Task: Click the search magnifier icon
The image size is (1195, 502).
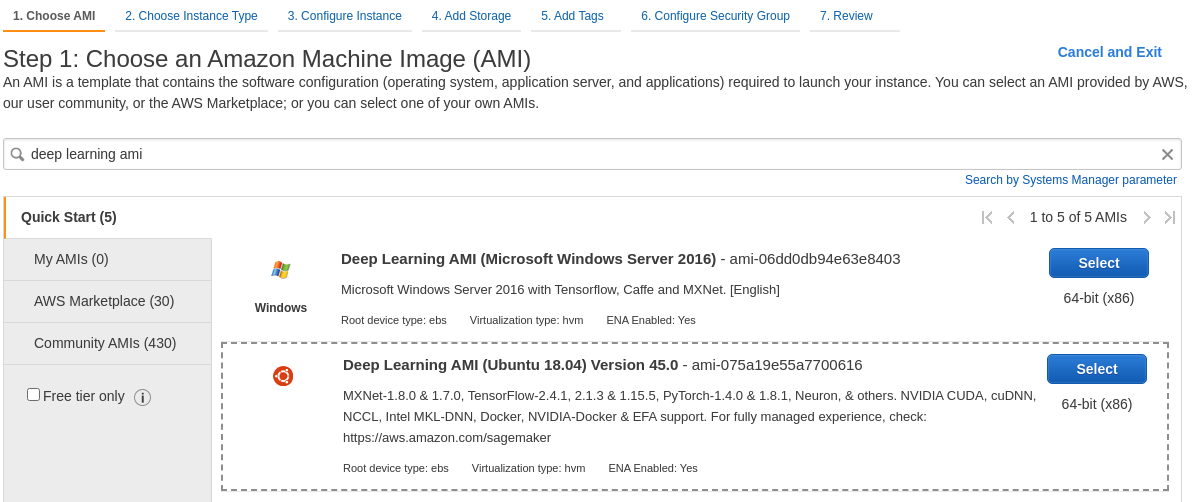Action: [x=17, y=155]
